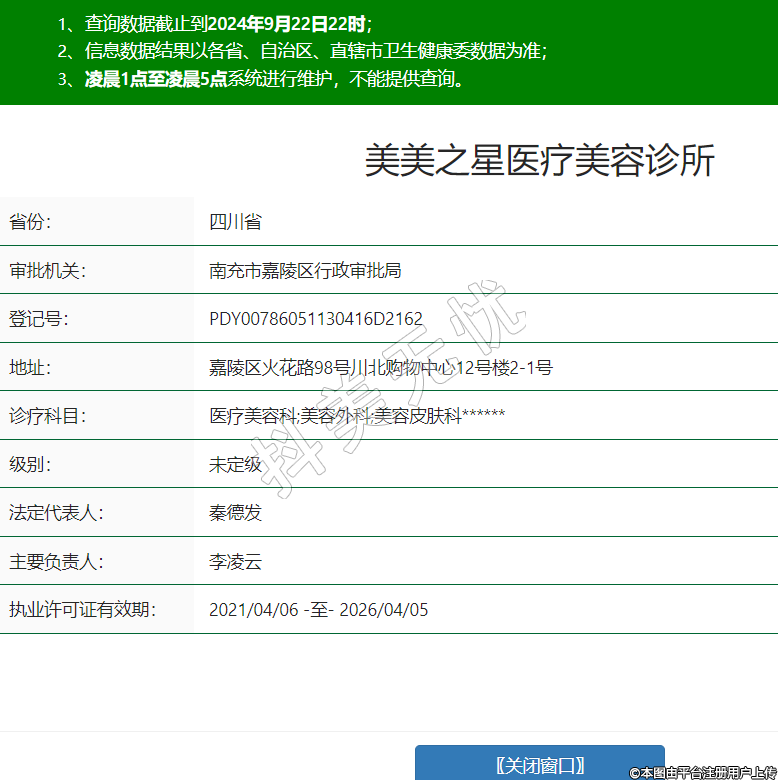Click the 地址 row label
This screenshot has height=780, width=778.
(30, 367)
